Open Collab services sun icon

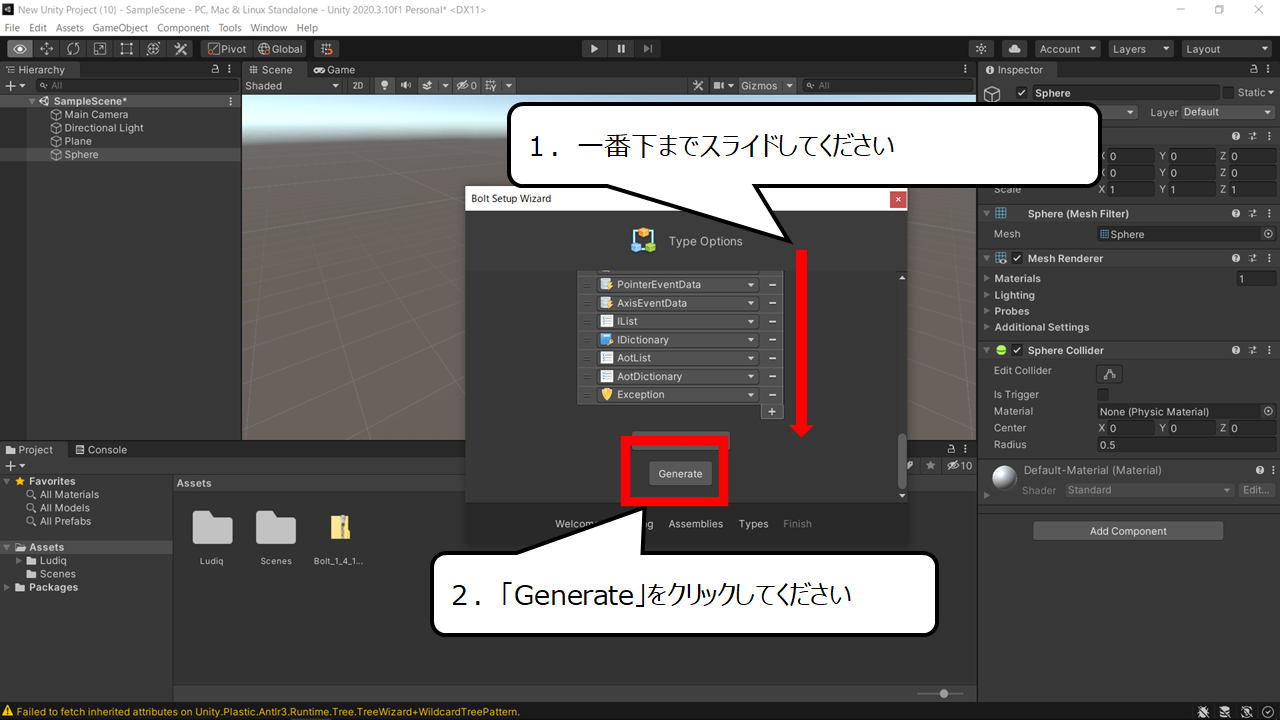(982, 49)
